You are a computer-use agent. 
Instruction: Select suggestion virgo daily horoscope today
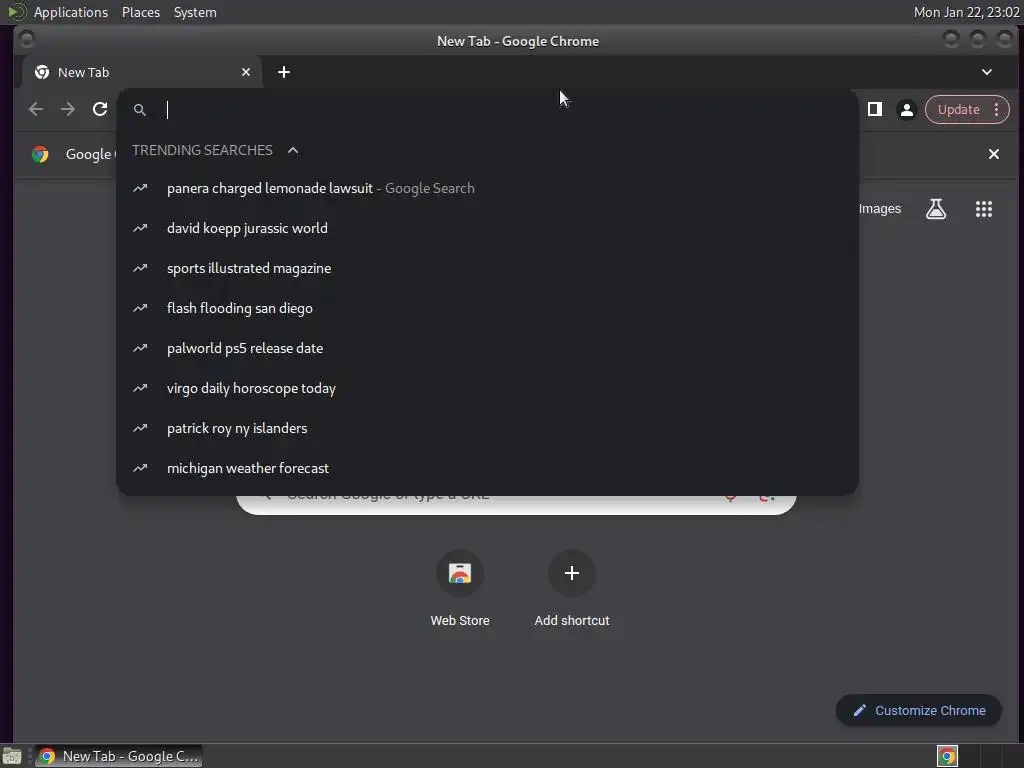487,388
